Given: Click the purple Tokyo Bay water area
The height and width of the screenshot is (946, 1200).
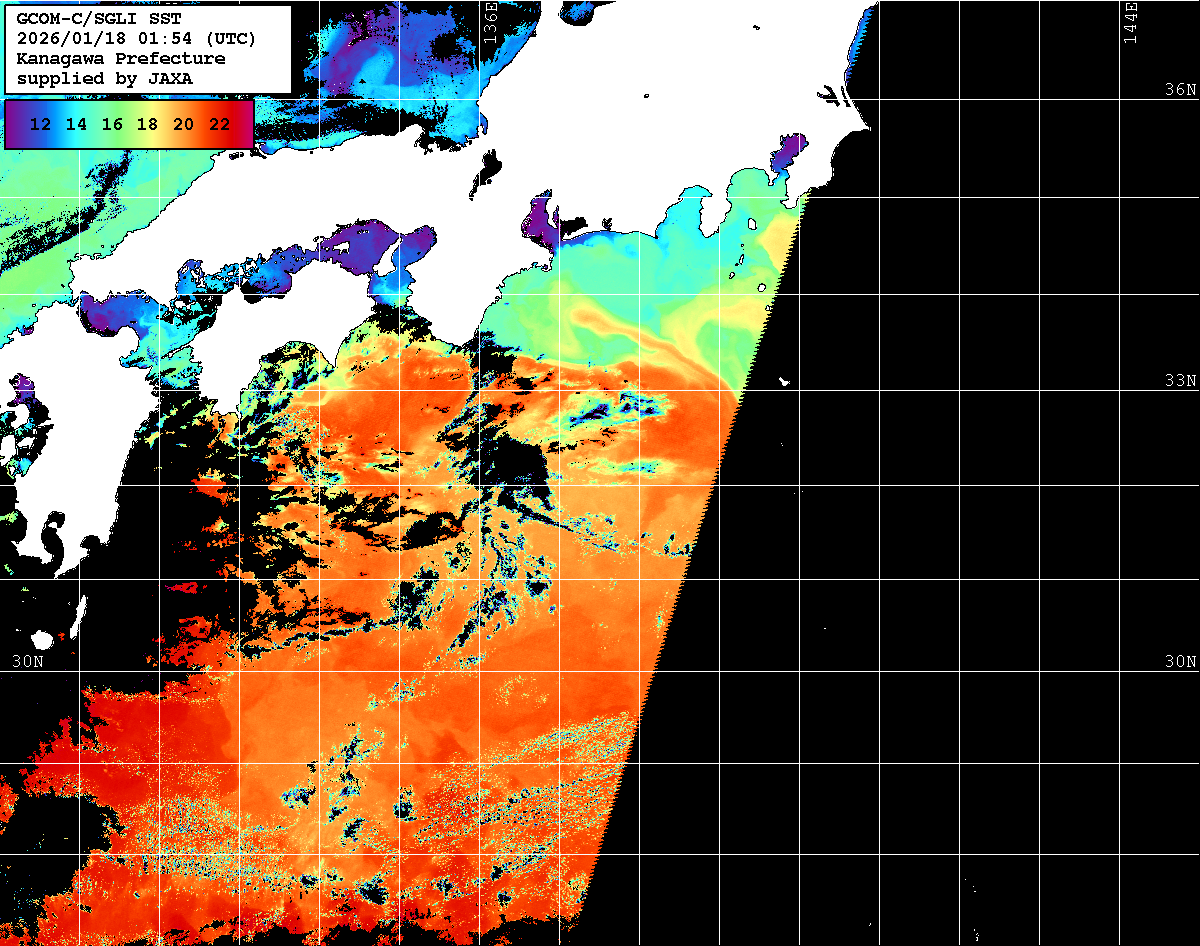Looking at the screenshot, I should click(788, 153).
